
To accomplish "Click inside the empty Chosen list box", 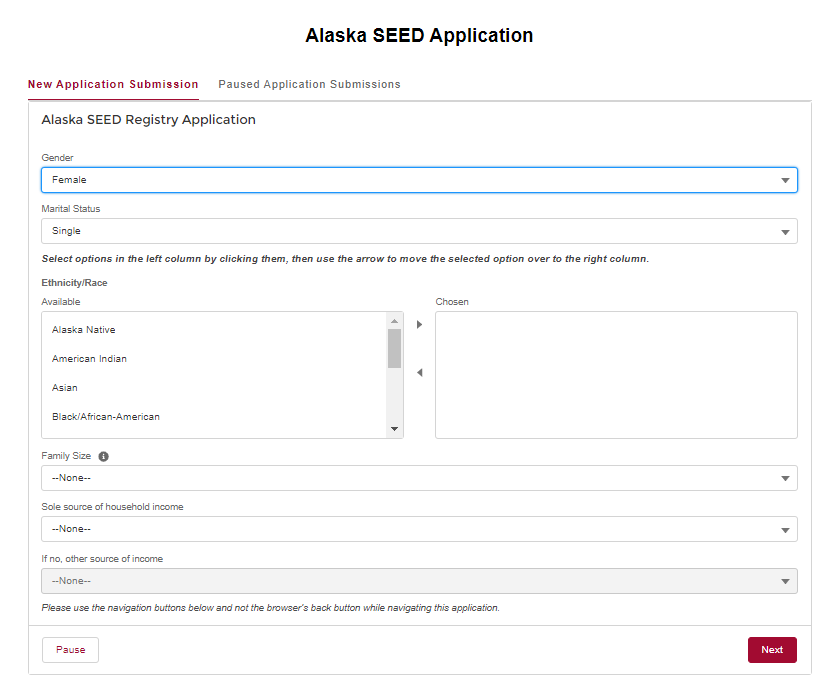I will point(616,375).
